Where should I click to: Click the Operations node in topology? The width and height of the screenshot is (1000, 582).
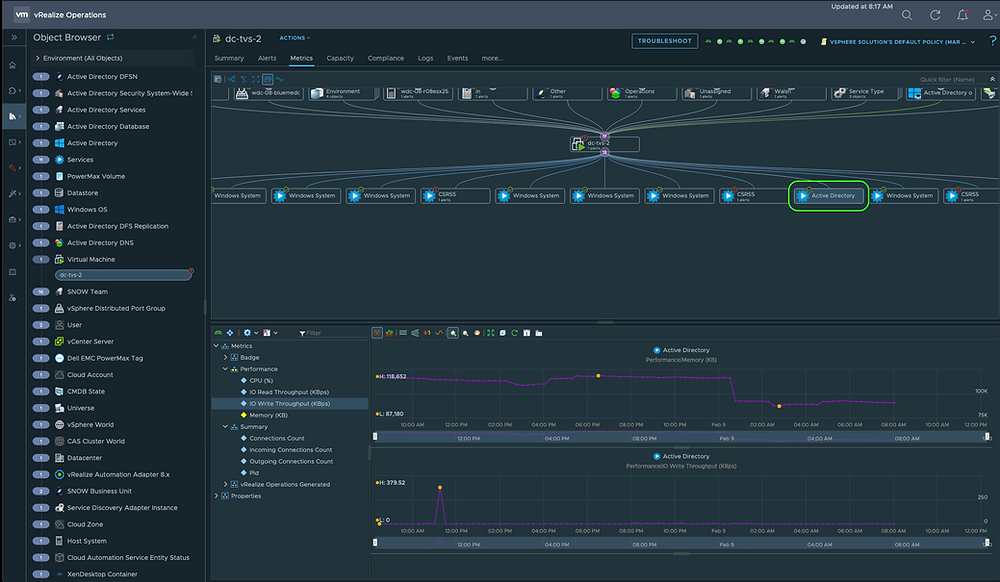641,92
